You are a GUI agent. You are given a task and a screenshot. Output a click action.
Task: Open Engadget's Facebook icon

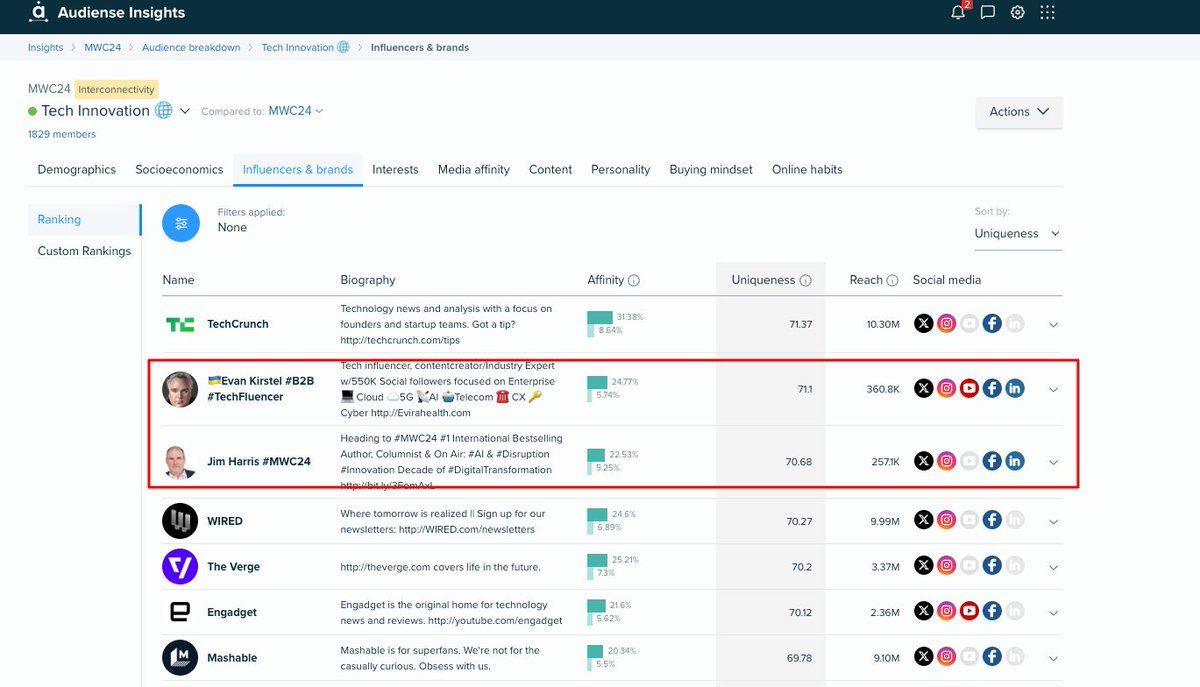(x=992, y=612)
